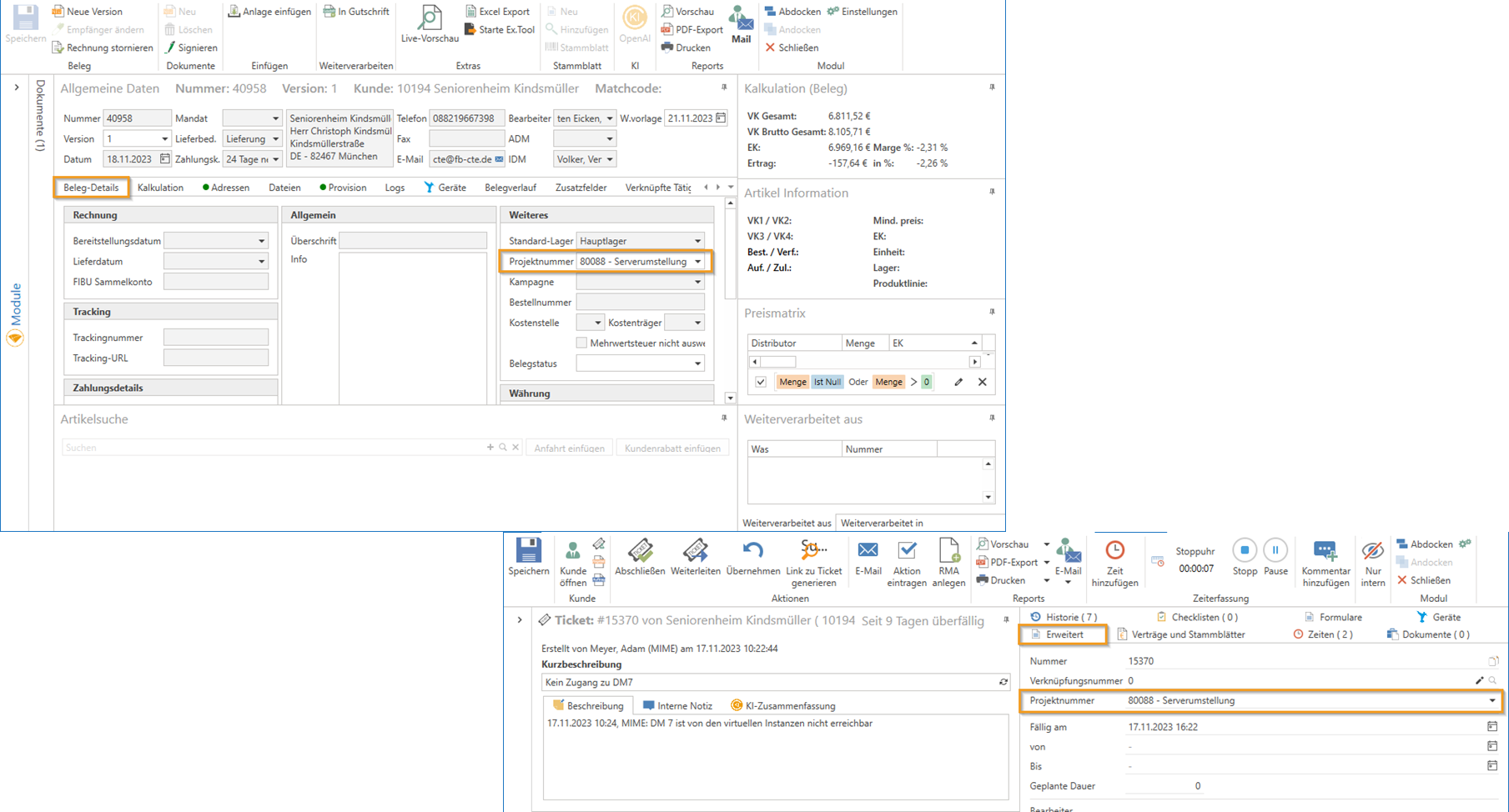The width and height of the screenshot is (1509, 812).
Task: Open the Live-Vorschau preview
Action: [x=430, y=24]
